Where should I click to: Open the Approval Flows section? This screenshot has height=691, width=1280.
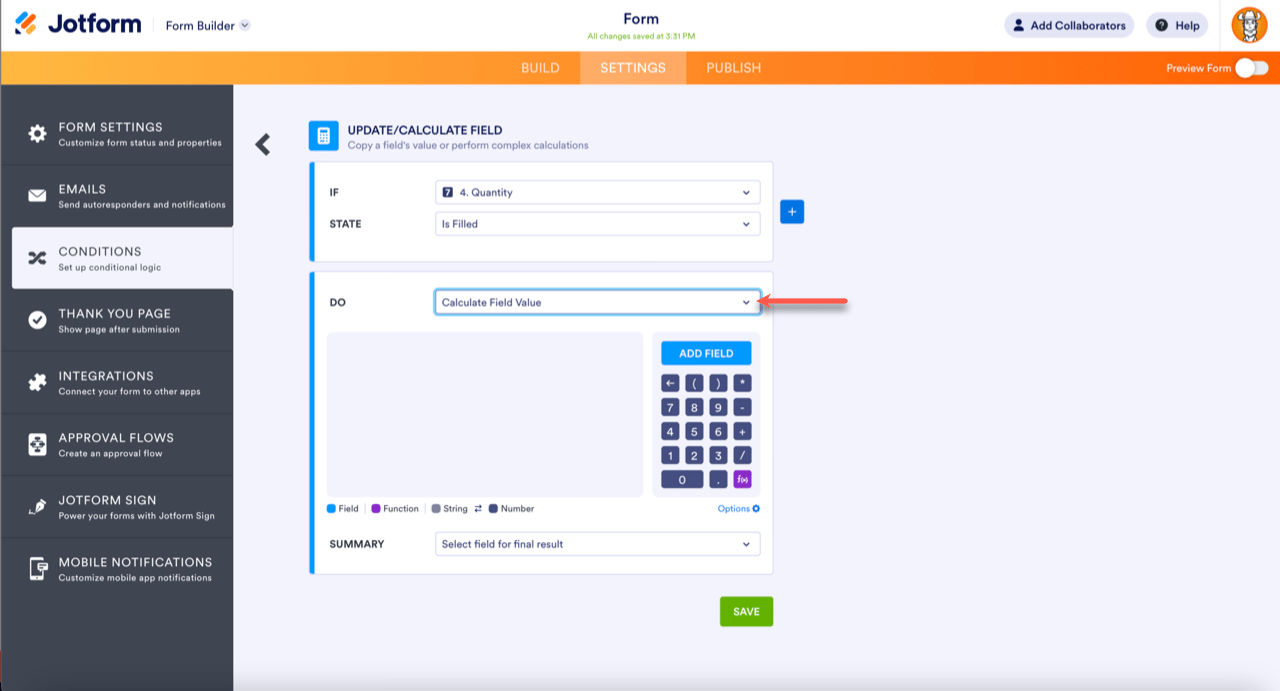117,445
